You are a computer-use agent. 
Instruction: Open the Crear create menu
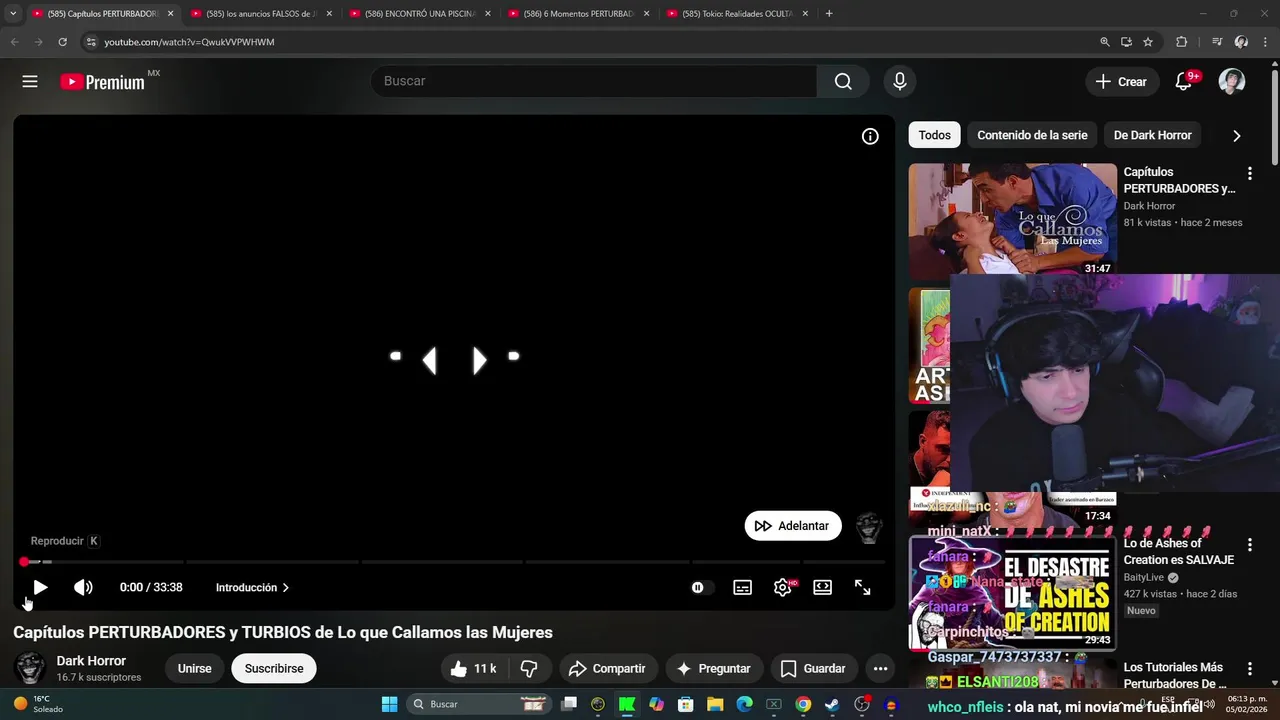(x=1121, y=82)
